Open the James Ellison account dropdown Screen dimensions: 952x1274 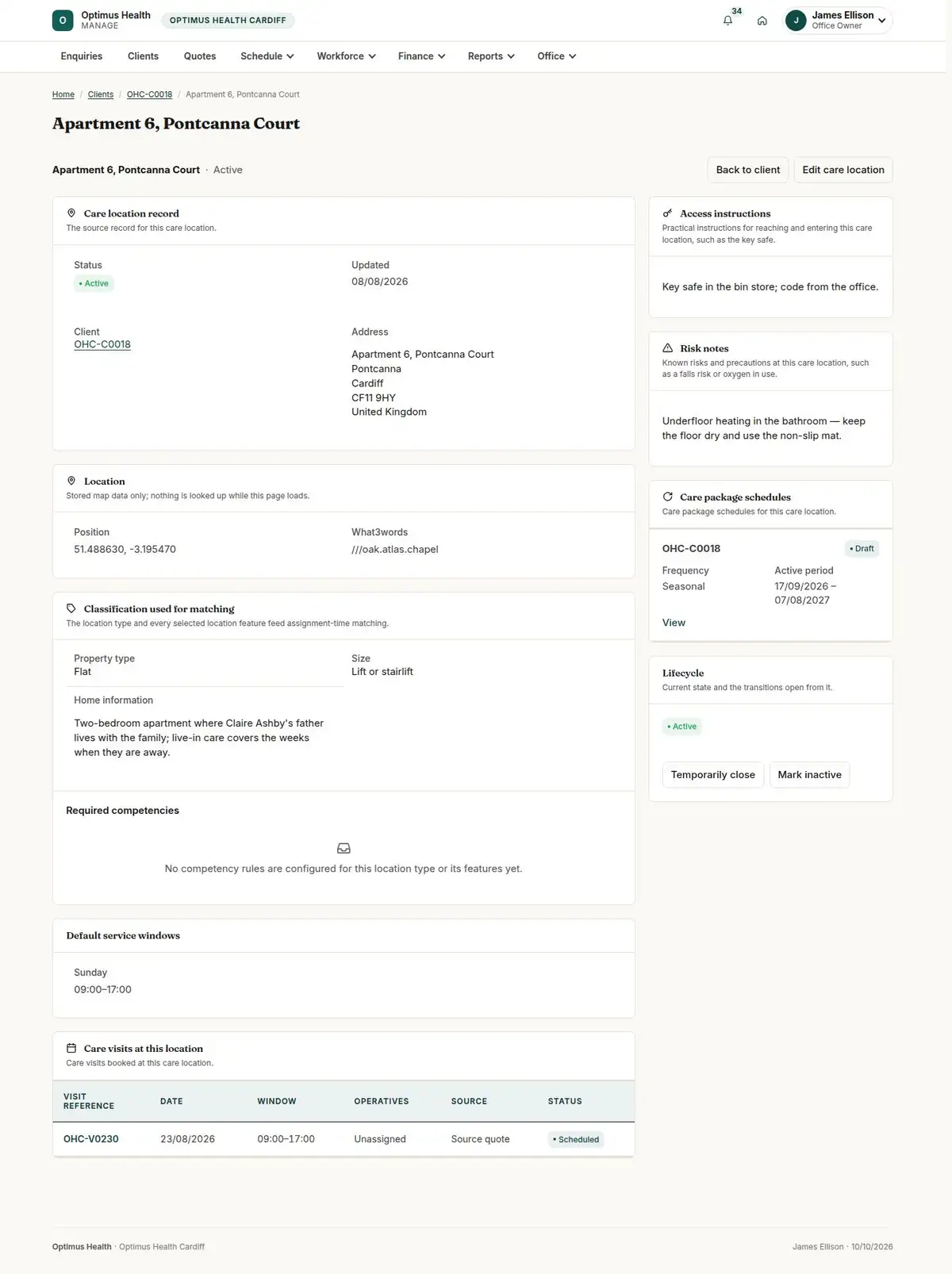[839, 21]
